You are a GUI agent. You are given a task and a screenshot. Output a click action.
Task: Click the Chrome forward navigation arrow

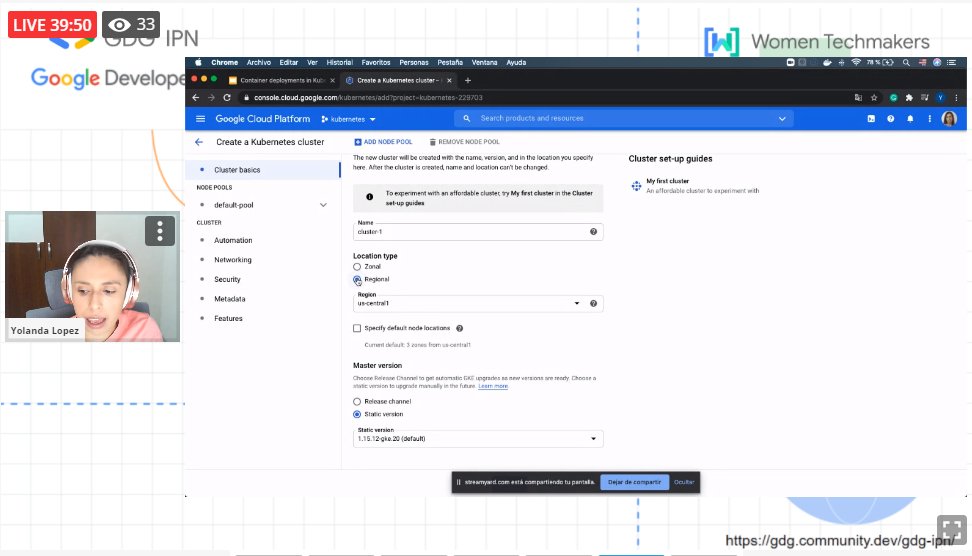click(211, 97)
